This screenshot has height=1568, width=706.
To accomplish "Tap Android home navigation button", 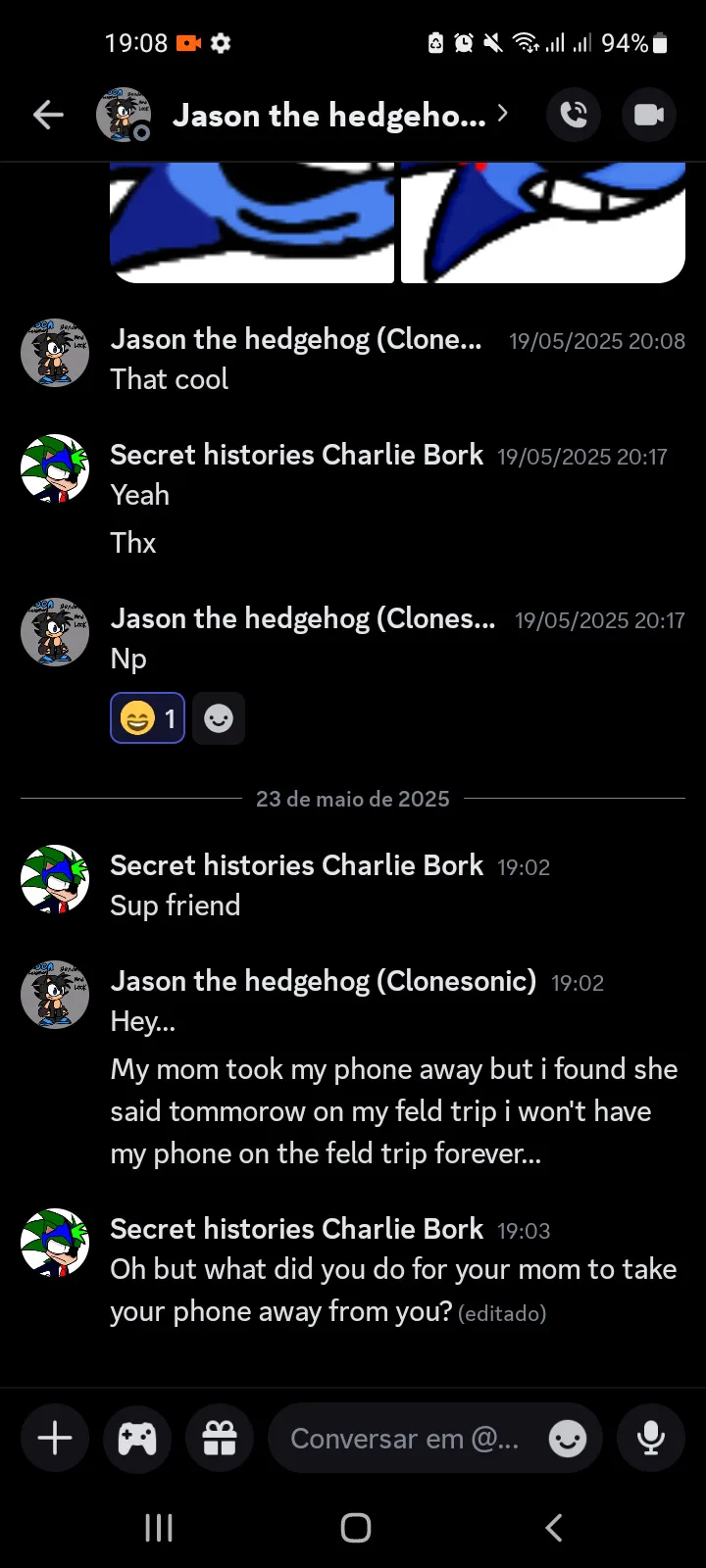I will pos(355,1527).
